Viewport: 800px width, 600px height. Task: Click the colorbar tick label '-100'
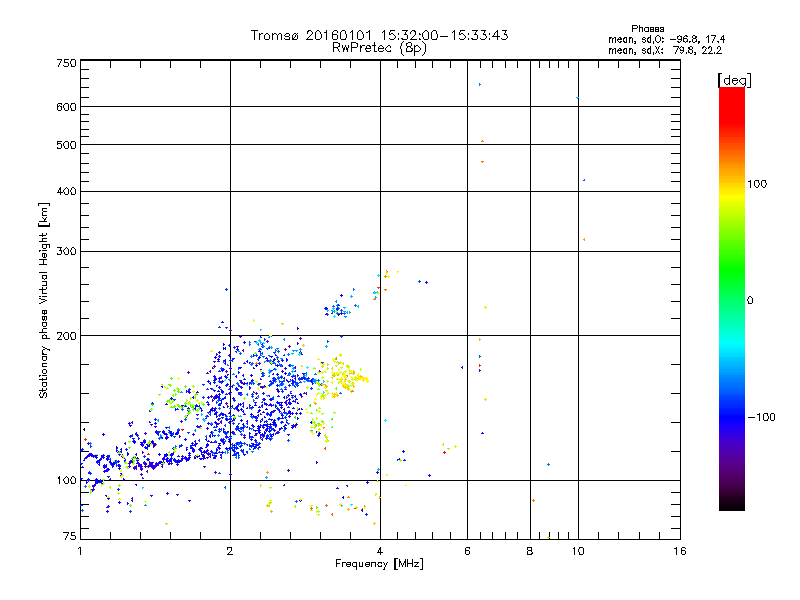pos(761,417)
